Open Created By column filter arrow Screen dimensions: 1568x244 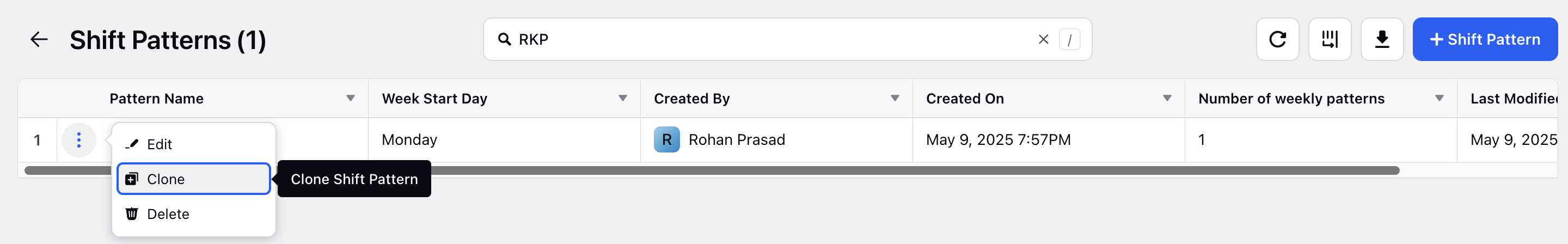(895, 99)
